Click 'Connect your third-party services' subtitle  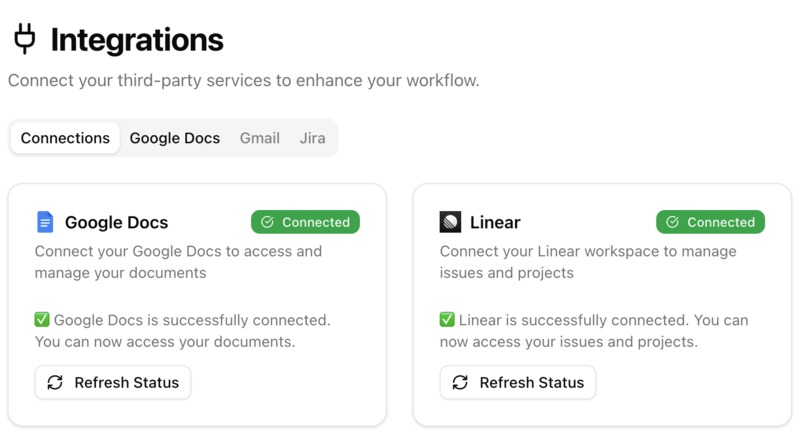(x=244, y=81)
